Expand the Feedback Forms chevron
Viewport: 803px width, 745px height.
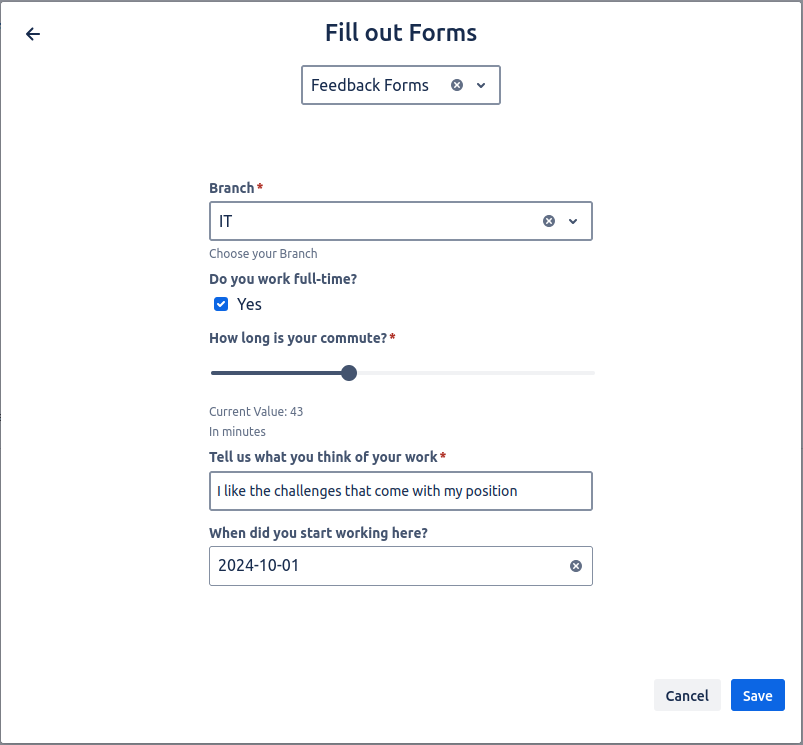point(481,85)
